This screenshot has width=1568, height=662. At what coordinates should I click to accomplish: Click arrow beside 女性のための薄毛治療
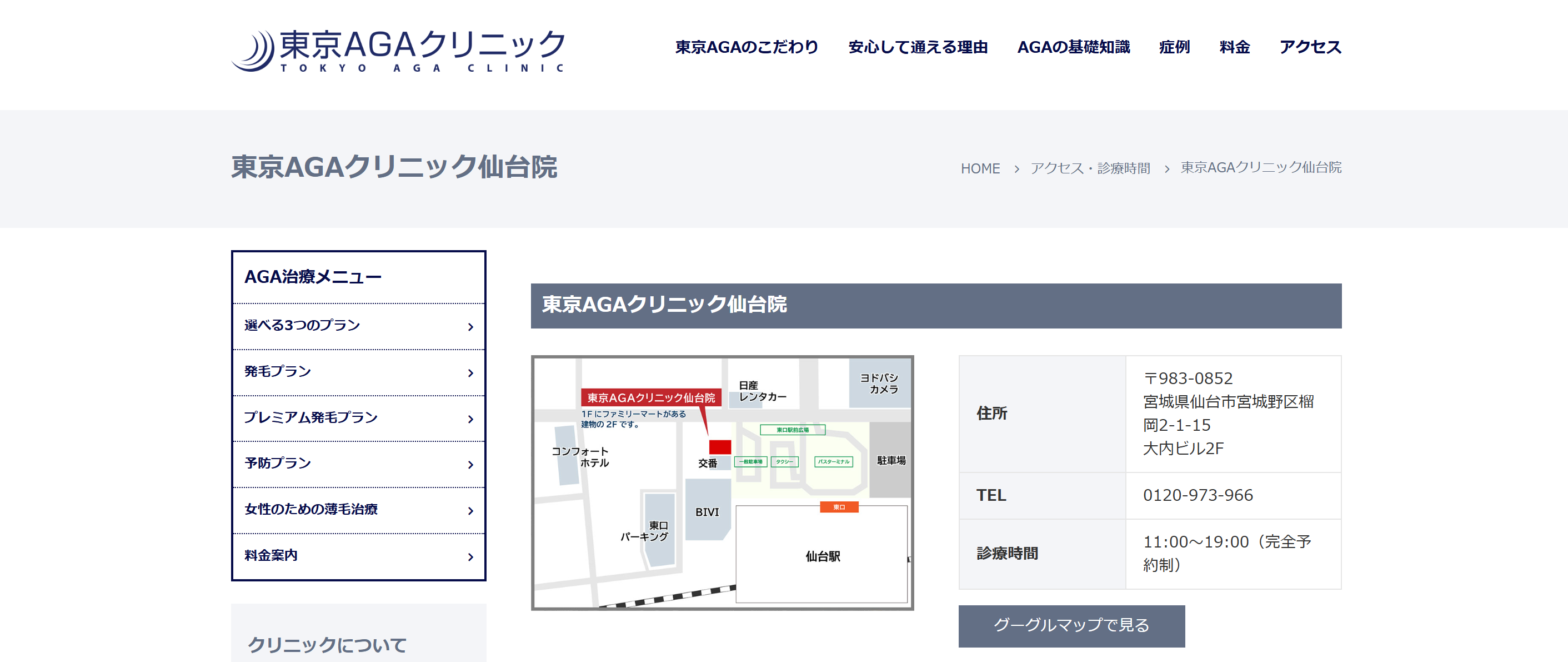[x=470, y=511]
